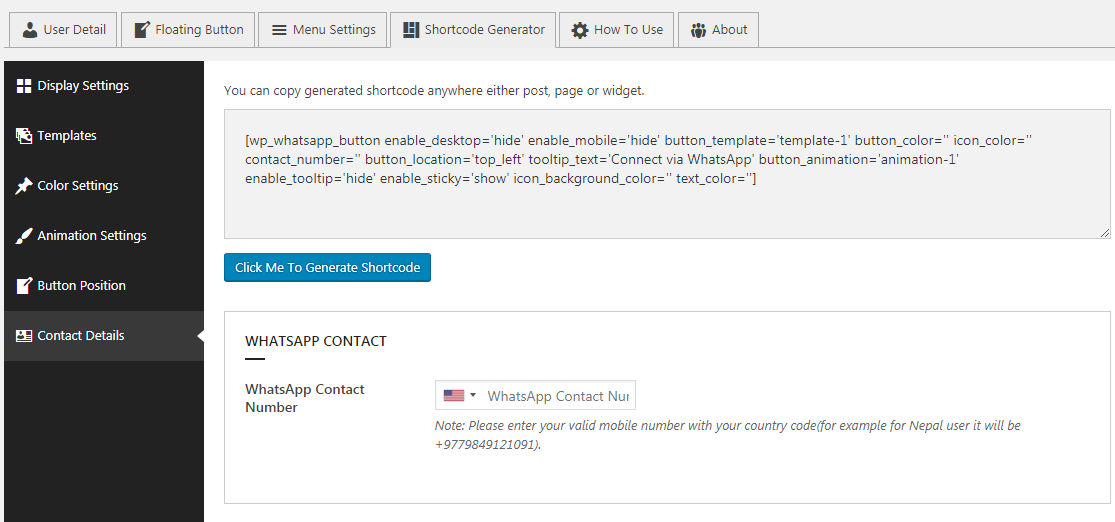
Task: Select the Shortcode Generator tab
Action: (x=473, y=30)
